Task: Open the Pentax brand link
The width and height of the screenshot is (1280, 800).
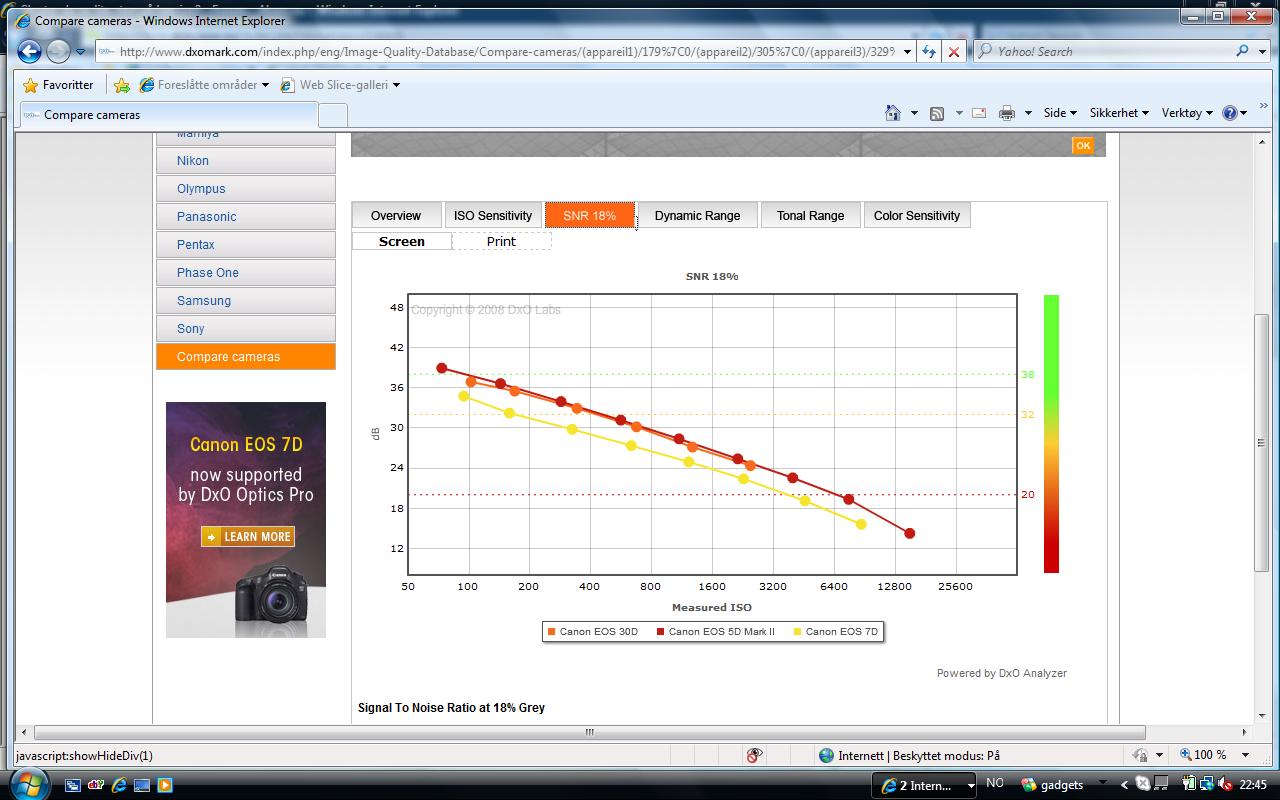Action: (x=246, y=245)
